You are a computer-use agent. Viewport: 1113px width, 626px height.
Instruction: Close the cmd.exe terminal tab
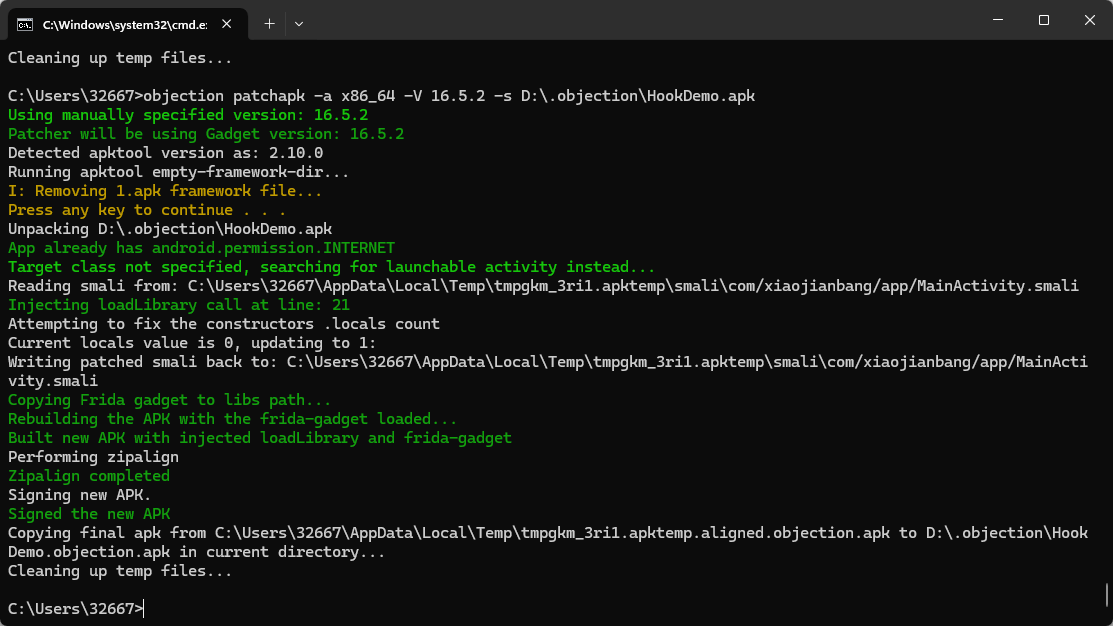click(229, 22)
